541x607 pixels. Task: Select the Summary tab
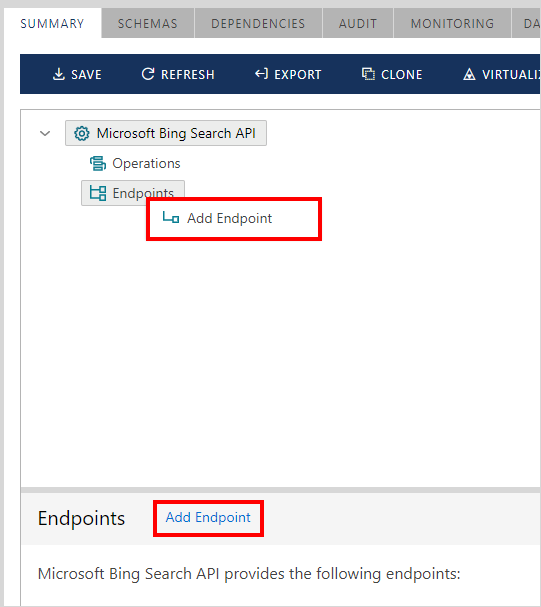pos(52,24)
